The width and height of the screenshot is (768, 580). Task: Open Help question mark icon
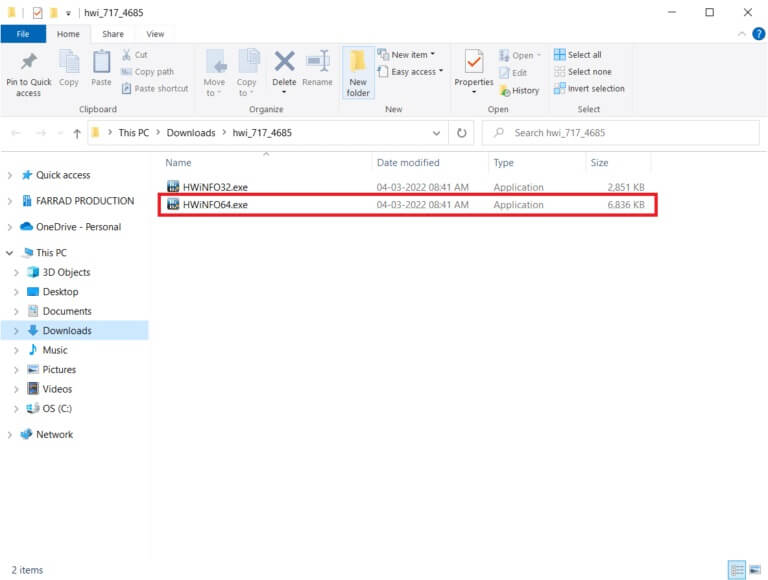[x=759, y=34]
